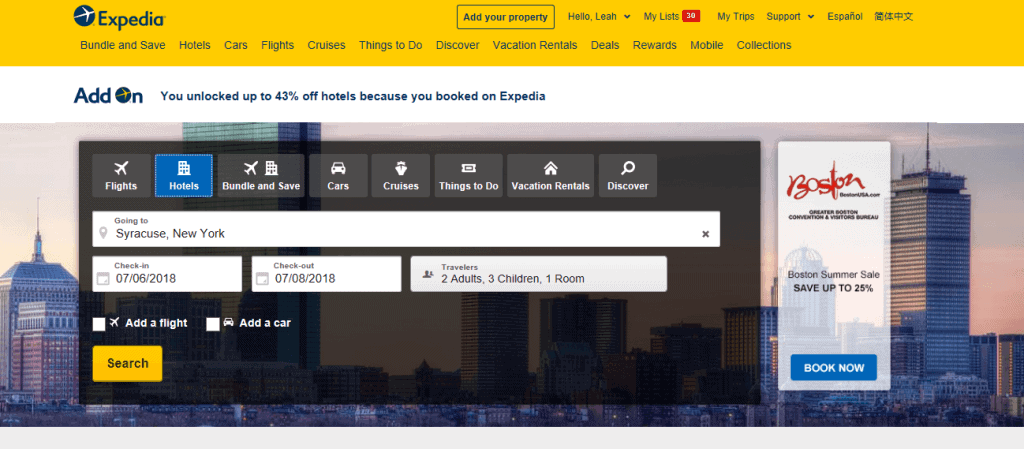Open Flights in the top navigation

(x=278, y=45)
